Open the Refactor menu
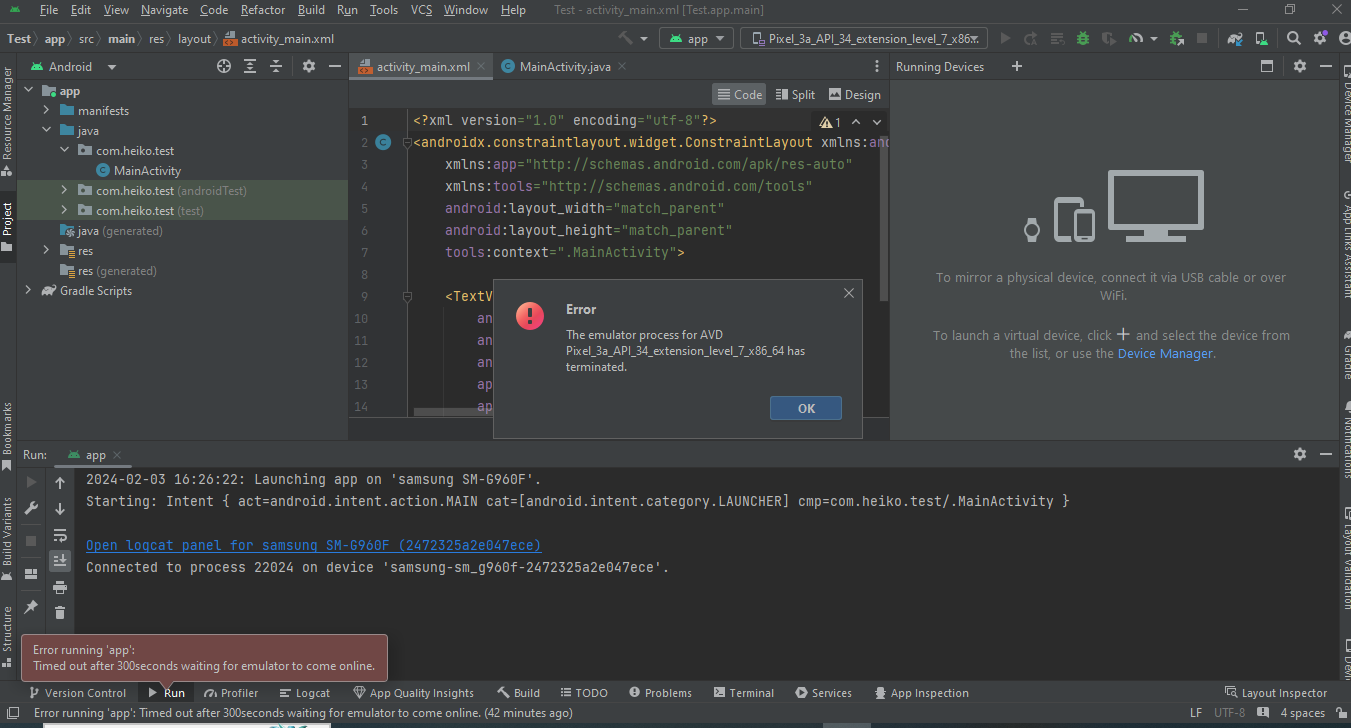 click(262, 10)
